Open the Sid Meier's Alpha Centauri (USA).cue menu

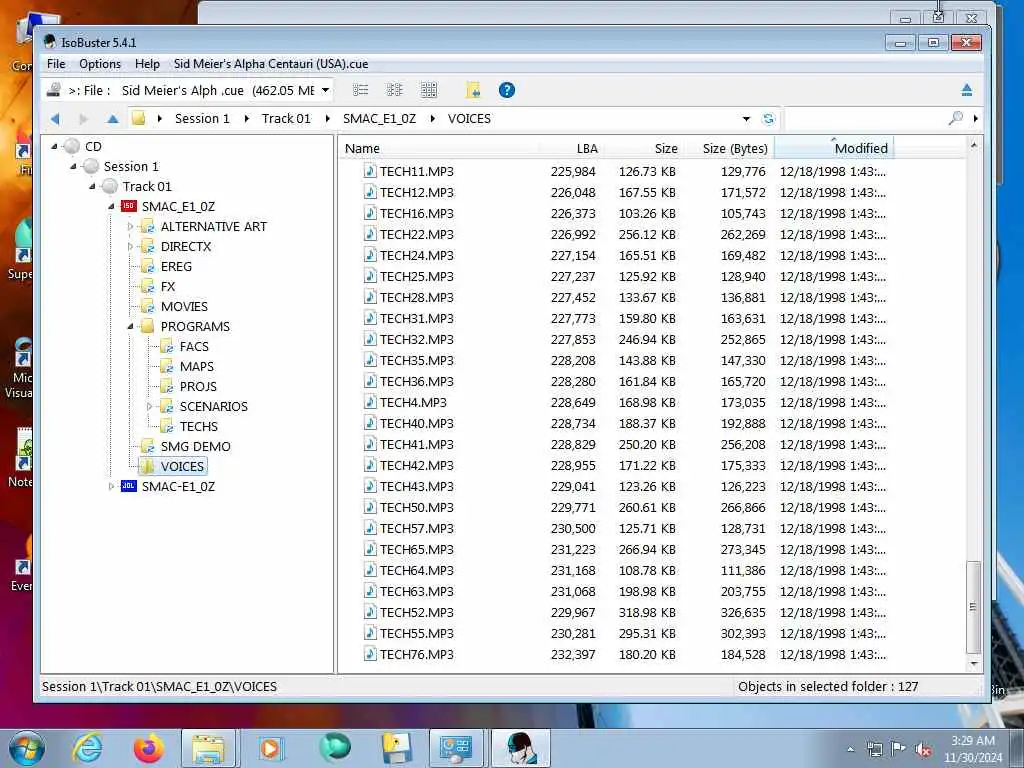coord(271,64)
